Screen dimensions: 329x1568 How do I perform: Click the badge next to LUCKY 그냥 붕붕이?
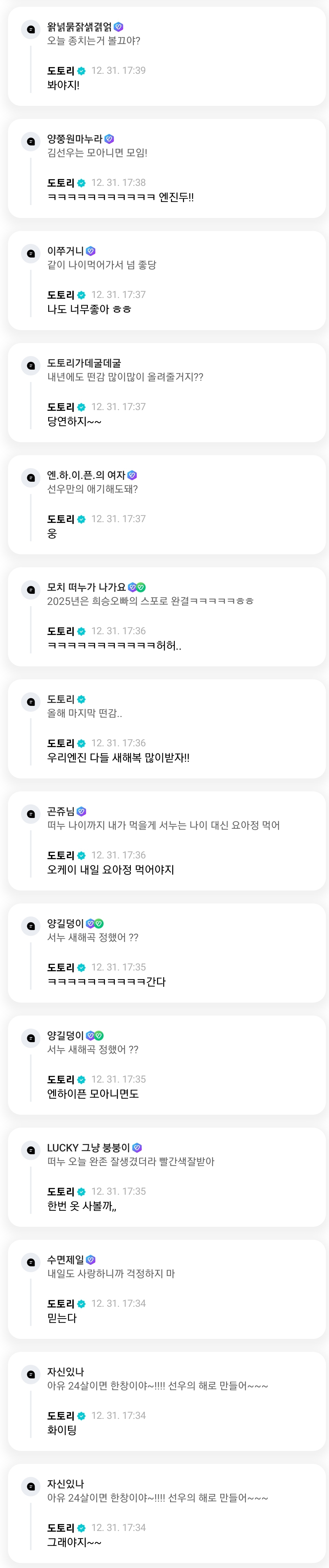tap(137, 1147)
